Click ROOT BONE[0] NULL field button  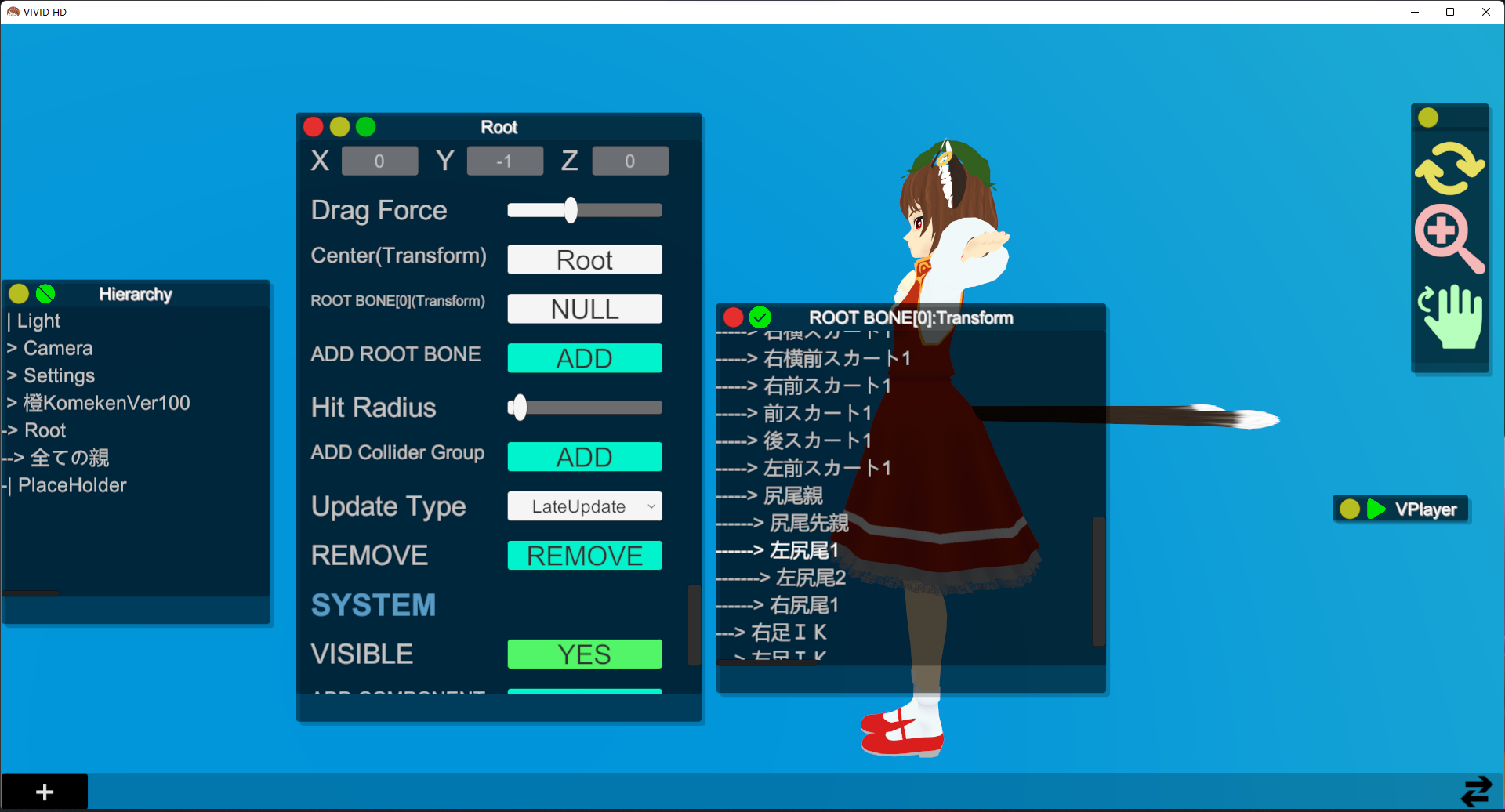coord(585,309)
